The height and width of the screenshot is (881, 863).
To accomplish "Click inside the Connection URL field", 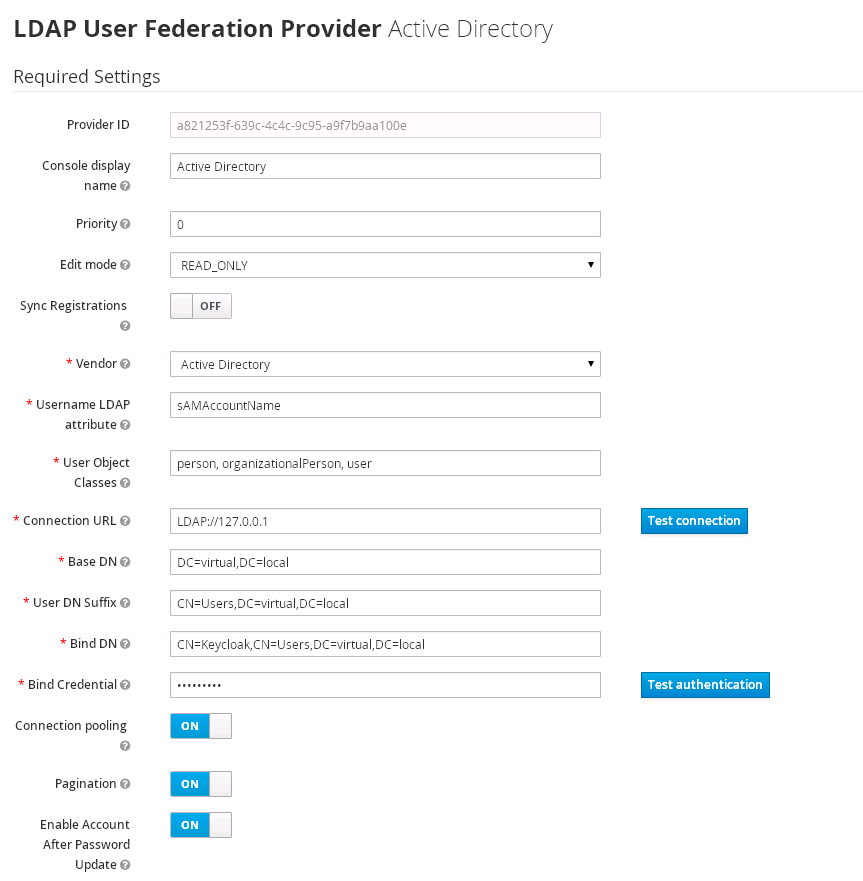I will click(384, 520).
